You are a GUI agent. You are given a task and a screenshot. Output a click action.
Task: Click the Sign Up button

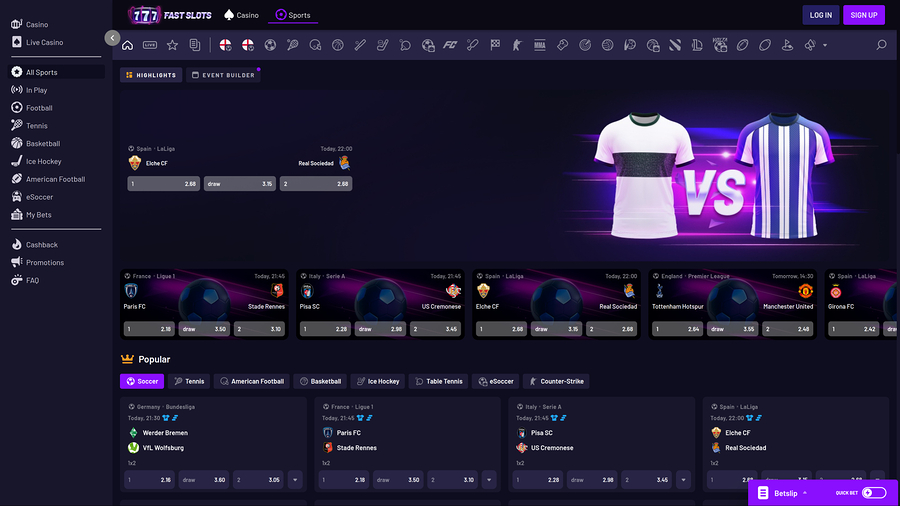(863, 15)
